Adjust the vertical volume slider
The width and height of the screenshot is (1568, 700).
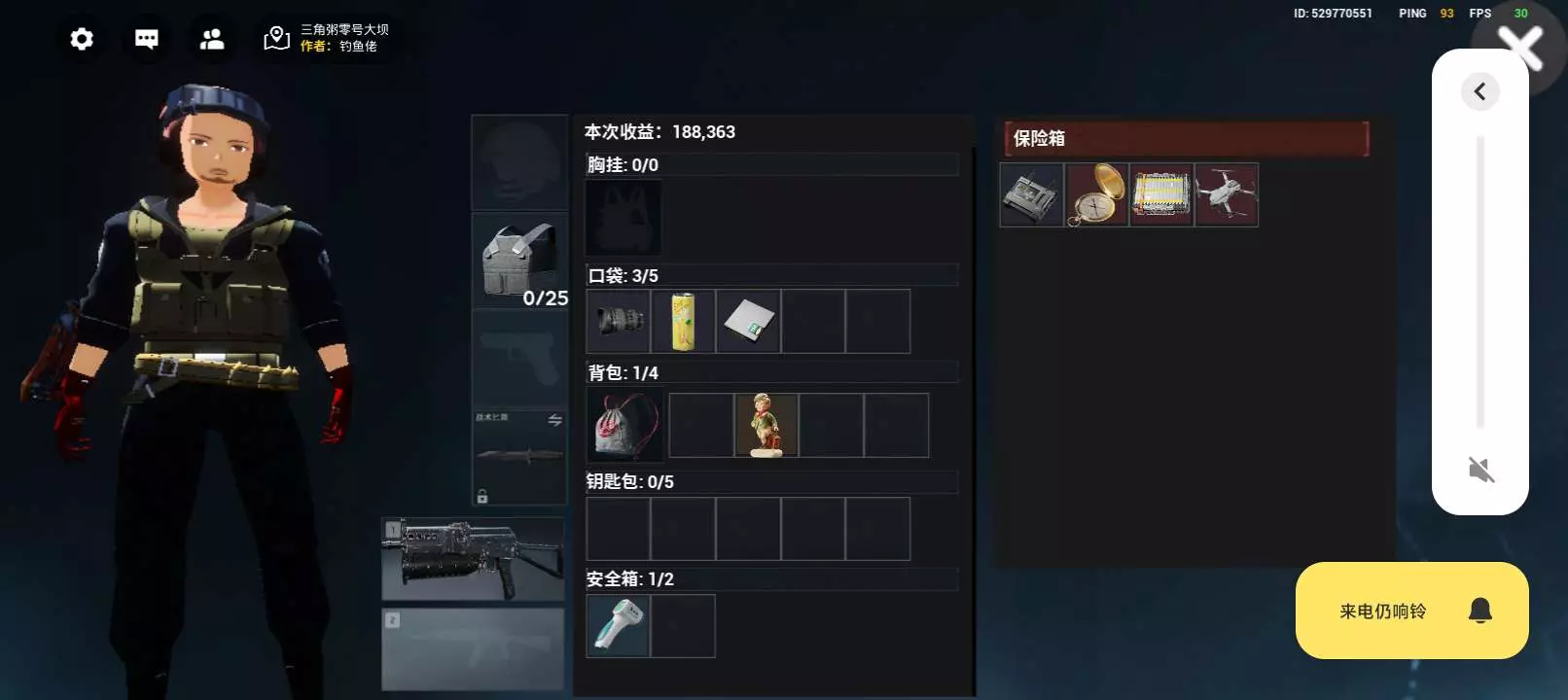point(1480,282)
